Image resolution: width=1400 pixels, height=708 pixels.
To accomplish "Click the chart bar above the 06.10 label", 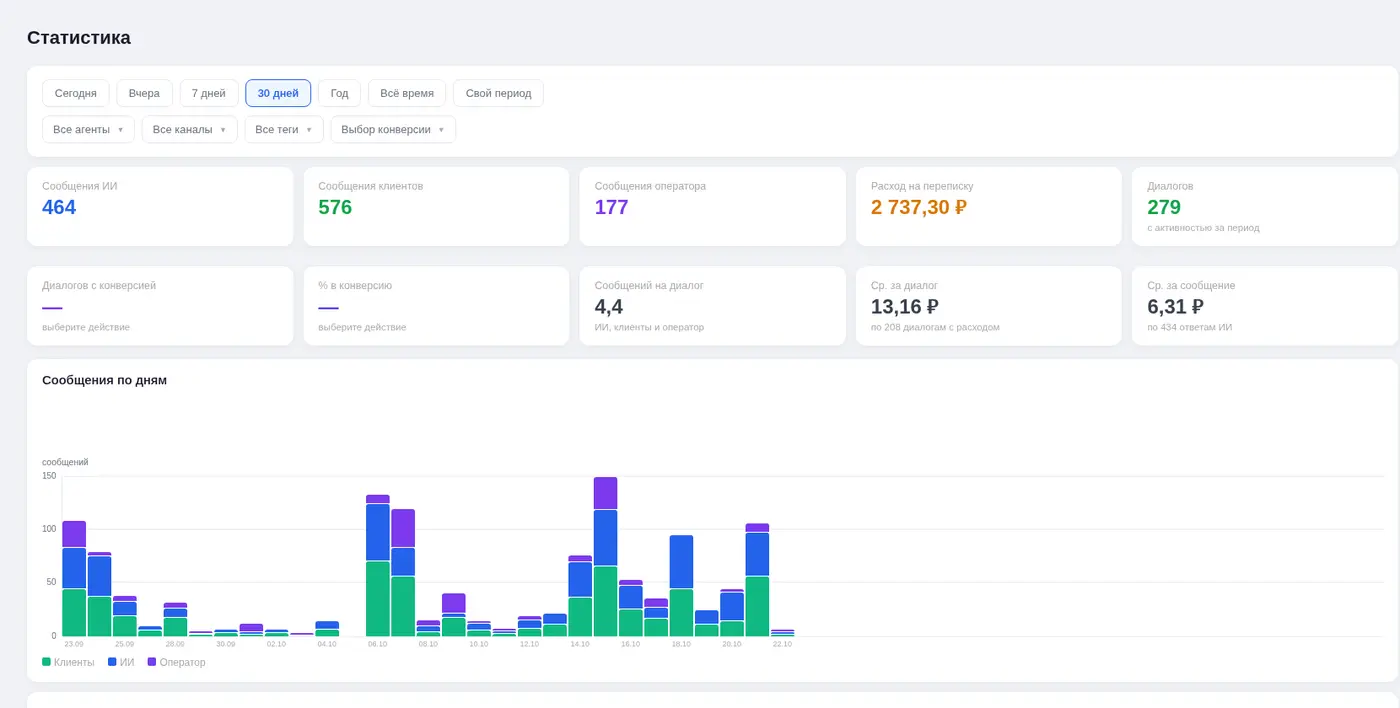I will point(378,565).
